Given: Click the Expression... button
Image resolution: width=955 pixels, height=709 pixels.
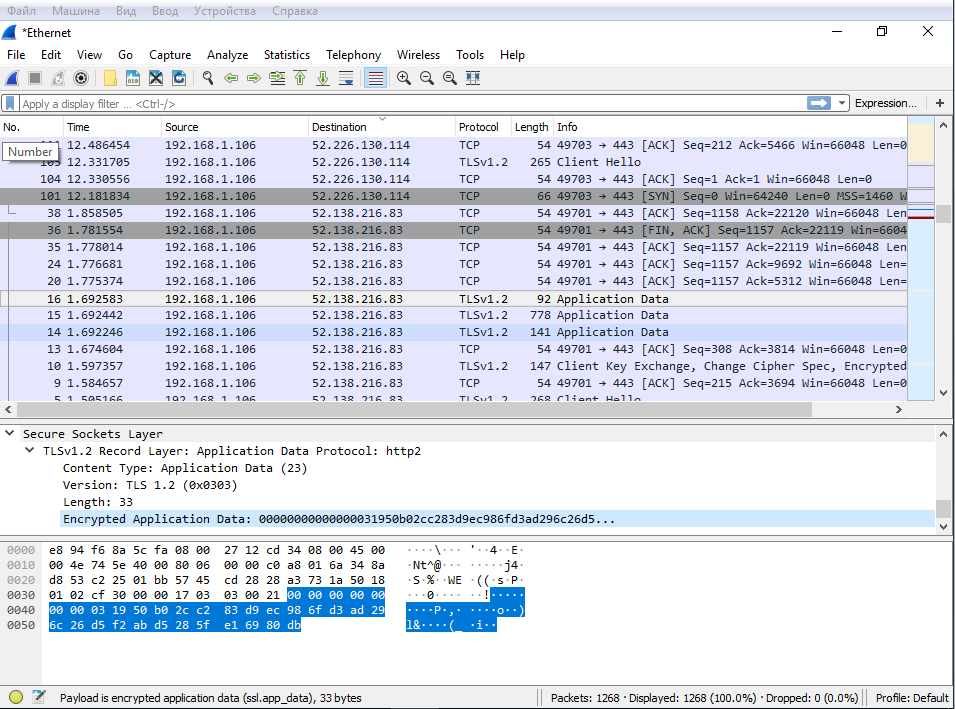Looking at the screenshot, I should coord(886,103).
